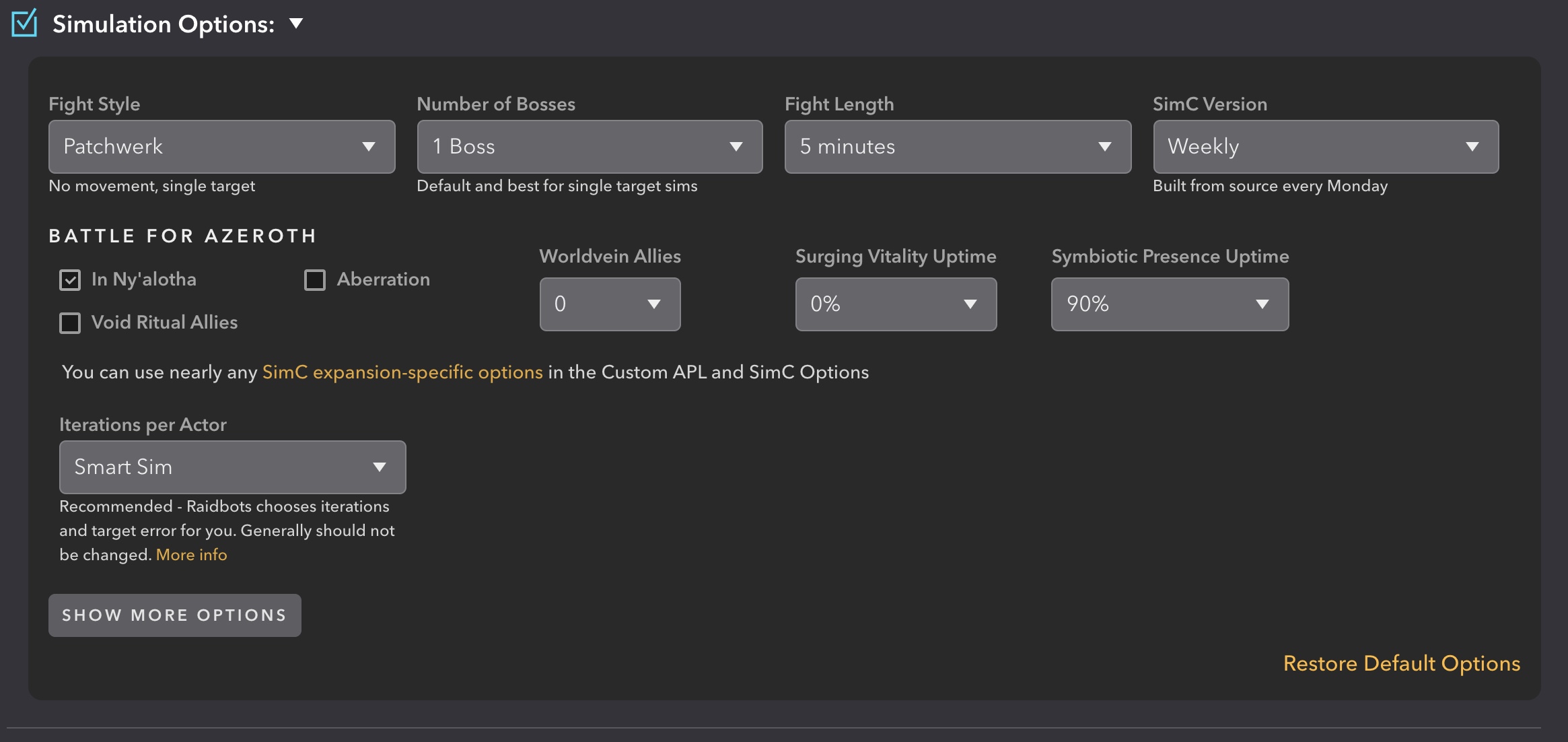Open the SimC Version Weekly dropdown

tap(1325, 147)
